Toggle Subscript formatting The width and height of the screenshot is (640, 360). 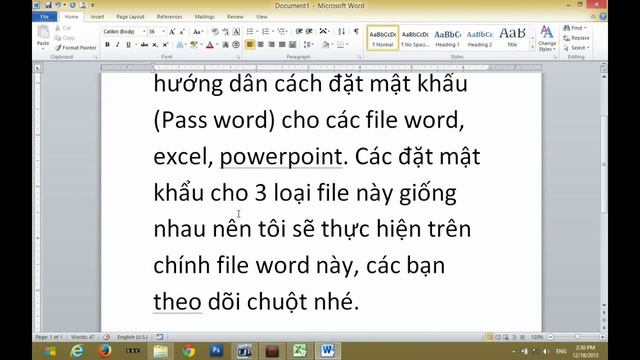click(155, 44)
